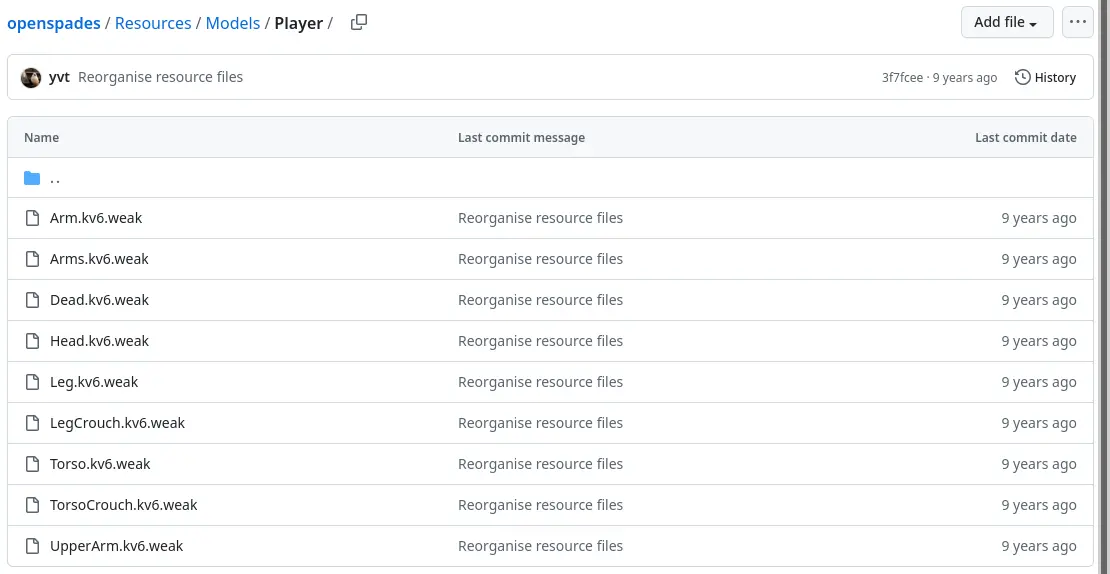Open the Dead.kv6.weak file
The image size is (1110, 574).
coord(99,300)
